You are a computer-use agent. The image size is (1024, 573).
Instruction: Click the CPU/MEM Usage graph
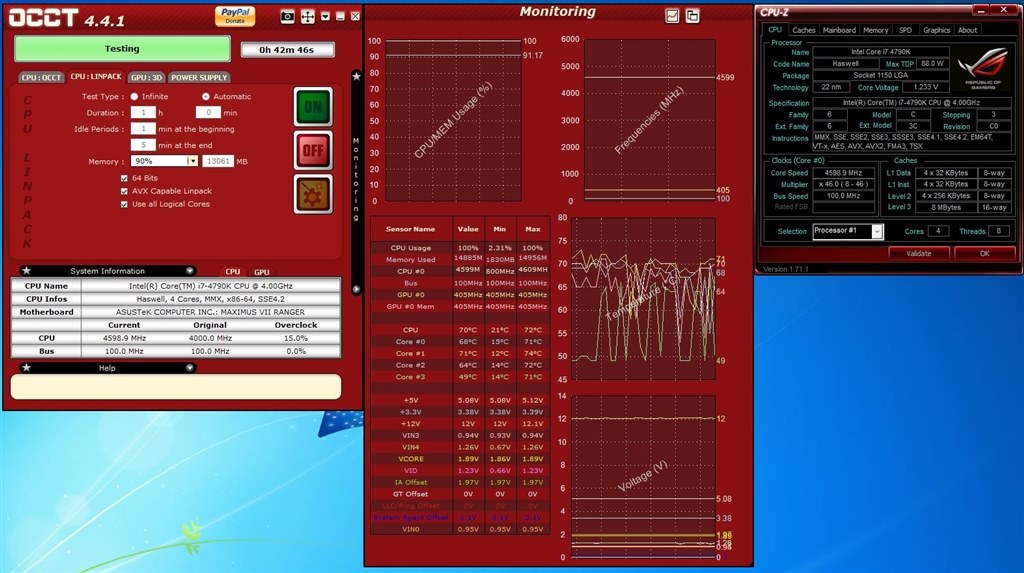click(x=453, y=120)
